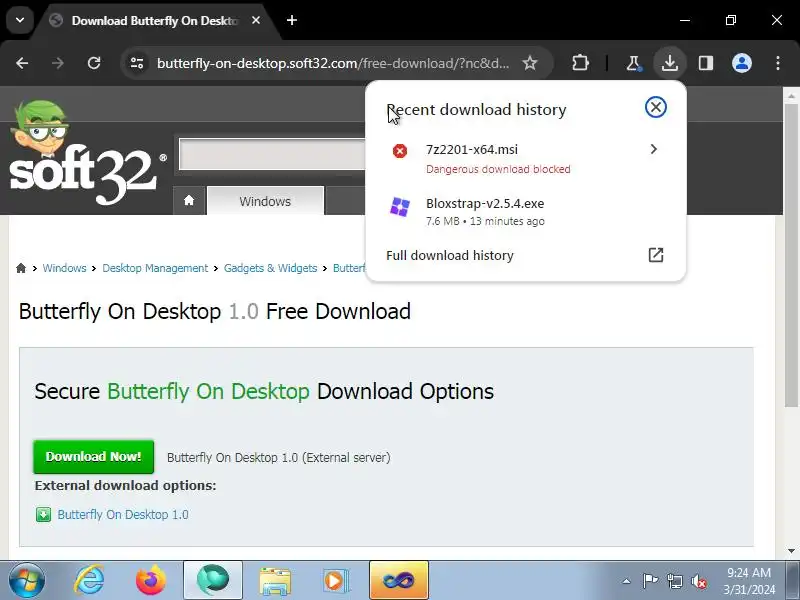Image resolution: width=800 pixels, height=600 pixels.
Task: Select the Windows navigation tab
Action: [x=265, y=201]
